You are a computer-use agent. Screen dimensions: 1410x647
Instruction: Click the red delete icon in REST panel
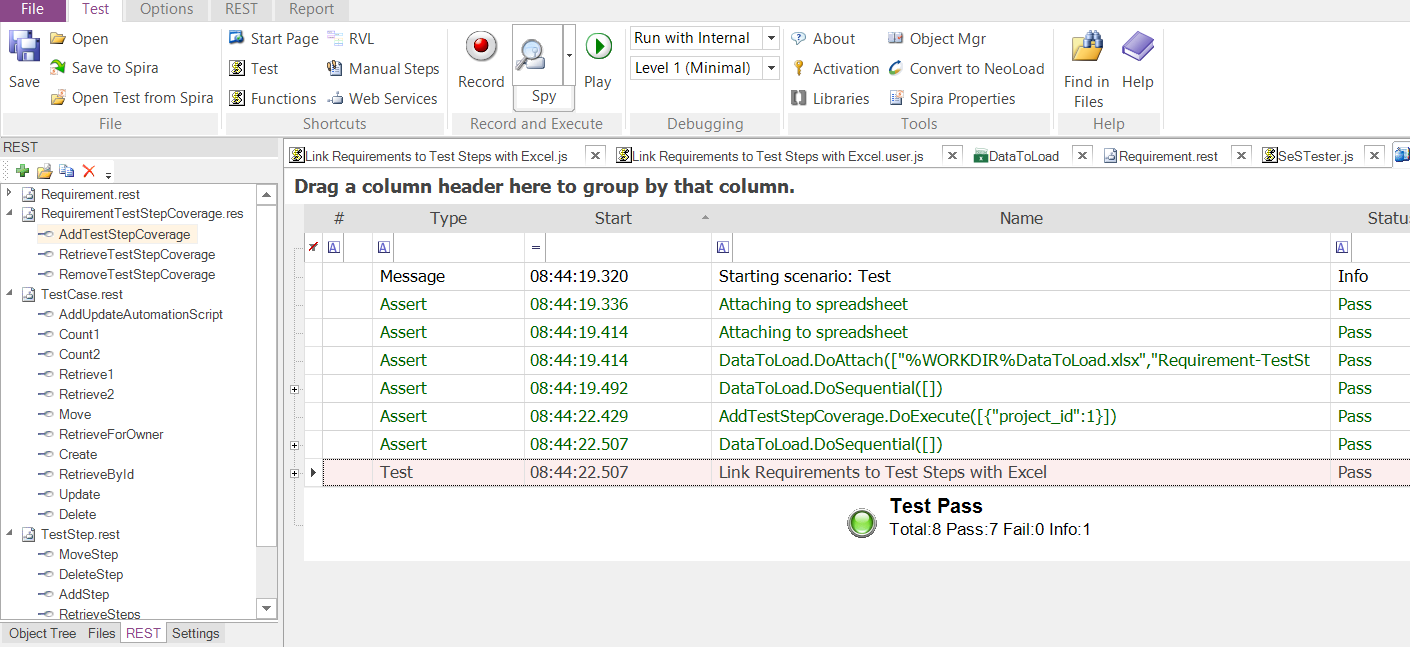pyautogui.click(x=88, y=172)
